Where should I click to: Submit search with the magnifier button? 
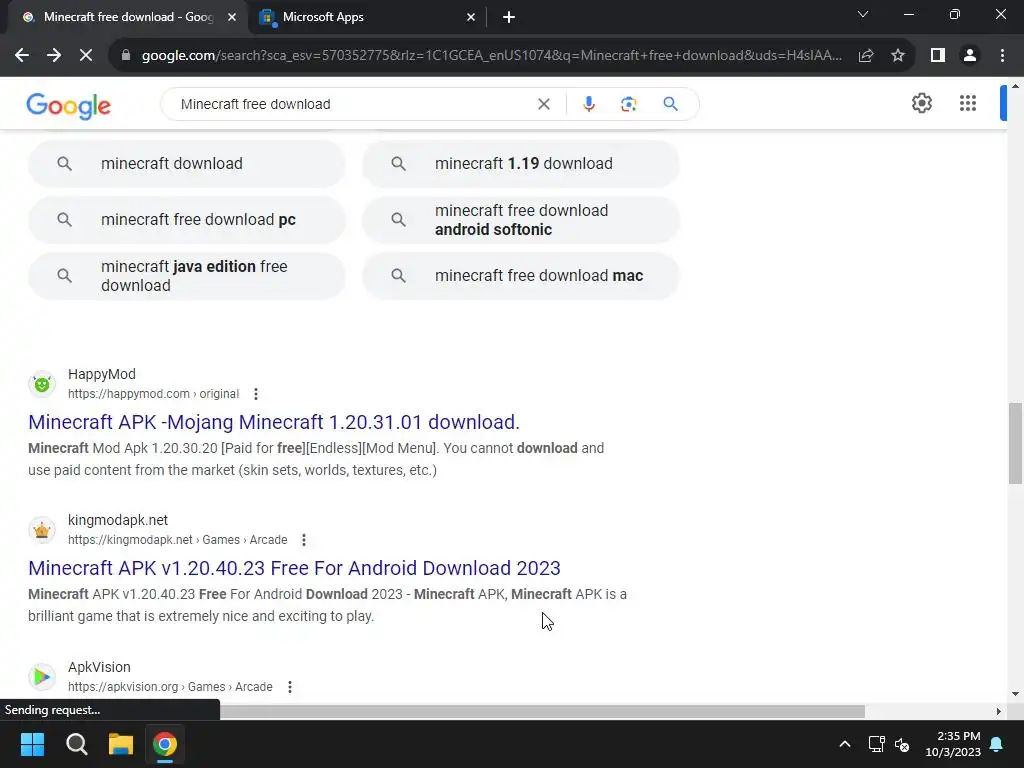point(670,104)
